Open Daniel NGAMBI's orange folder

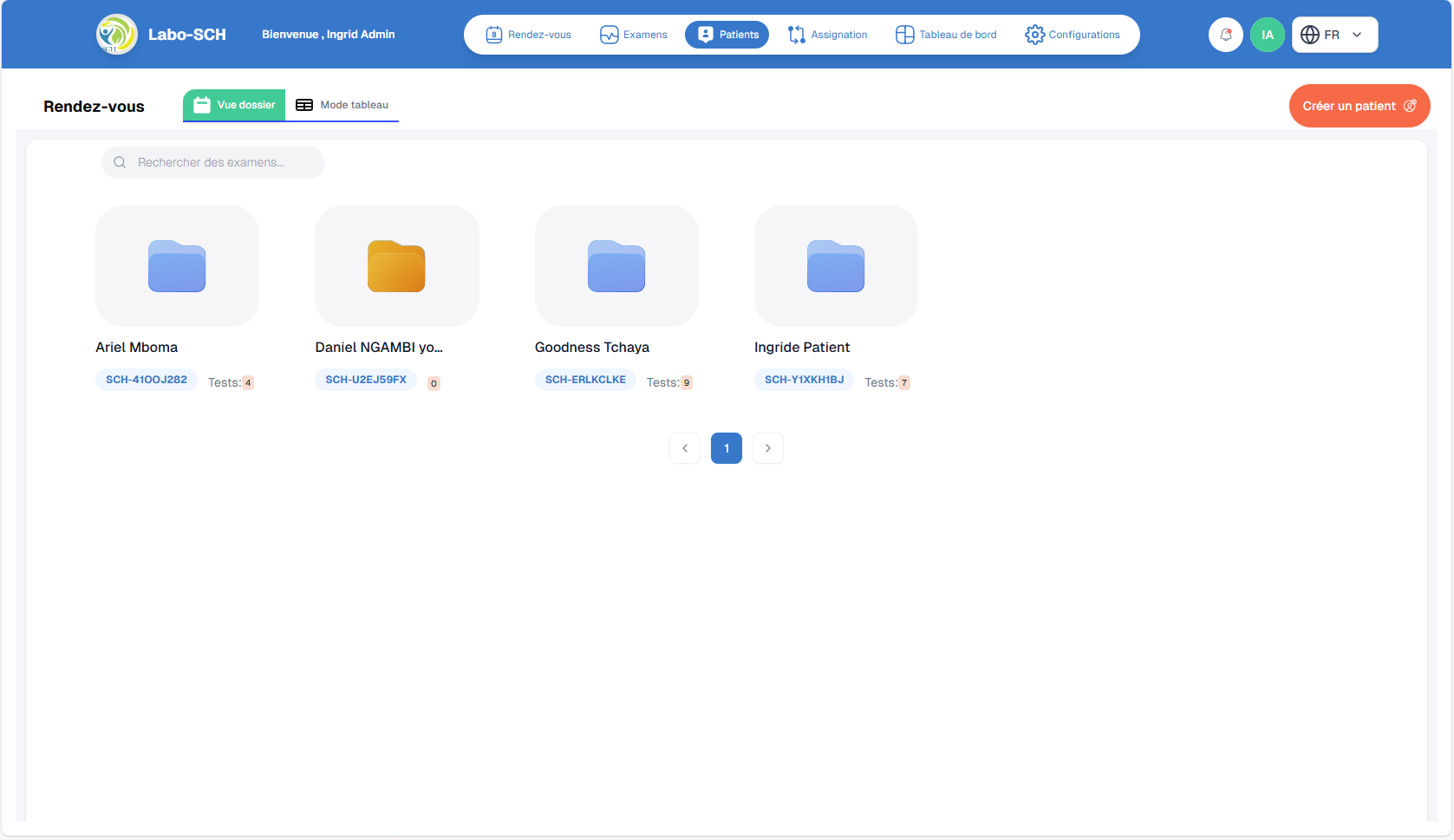click(396, 266)
